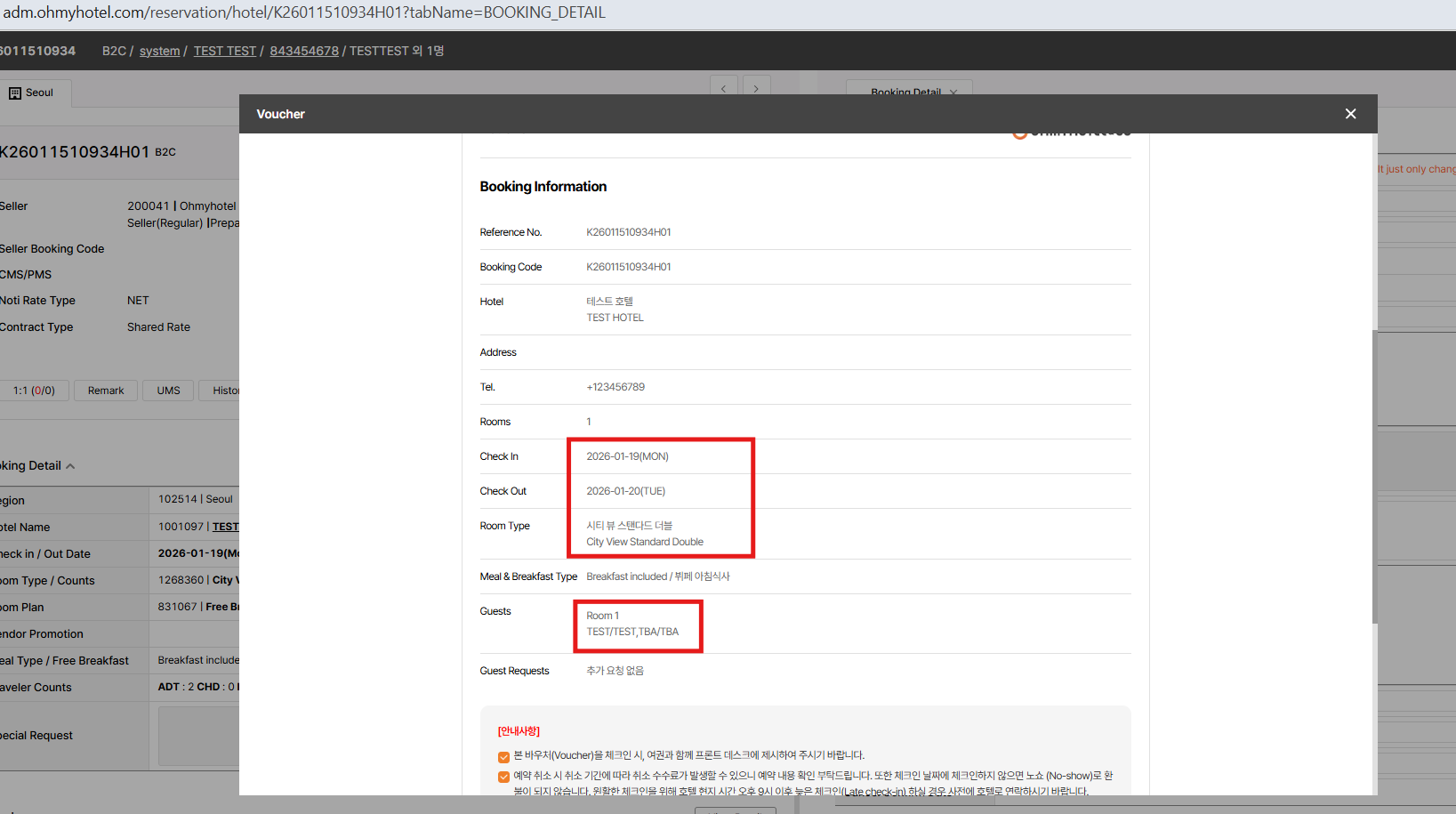Viewport: 1456px width, 814px height.
Task: Select the Breakfast included meal text
Action: 658,576
